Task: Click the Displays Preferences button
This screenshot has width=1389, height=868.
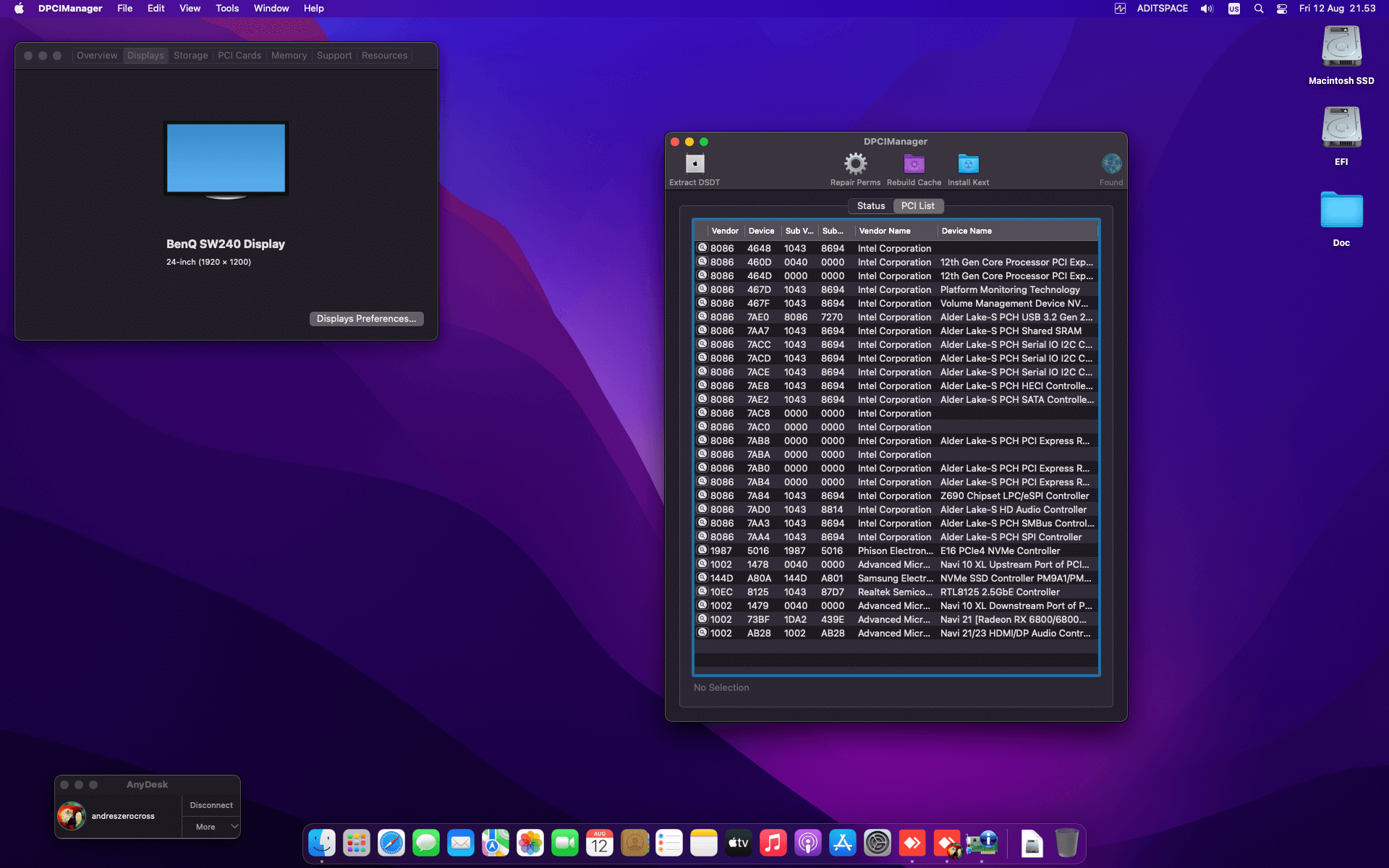Action: (366, 318)
